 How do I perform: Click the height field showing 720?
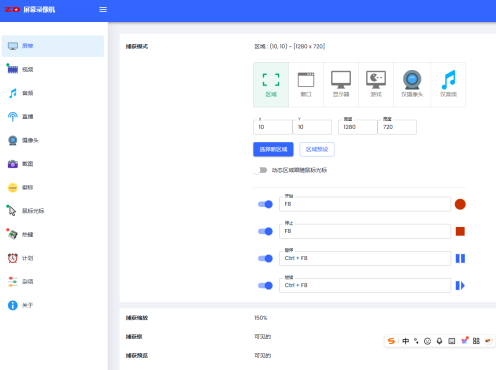[397, 127]
